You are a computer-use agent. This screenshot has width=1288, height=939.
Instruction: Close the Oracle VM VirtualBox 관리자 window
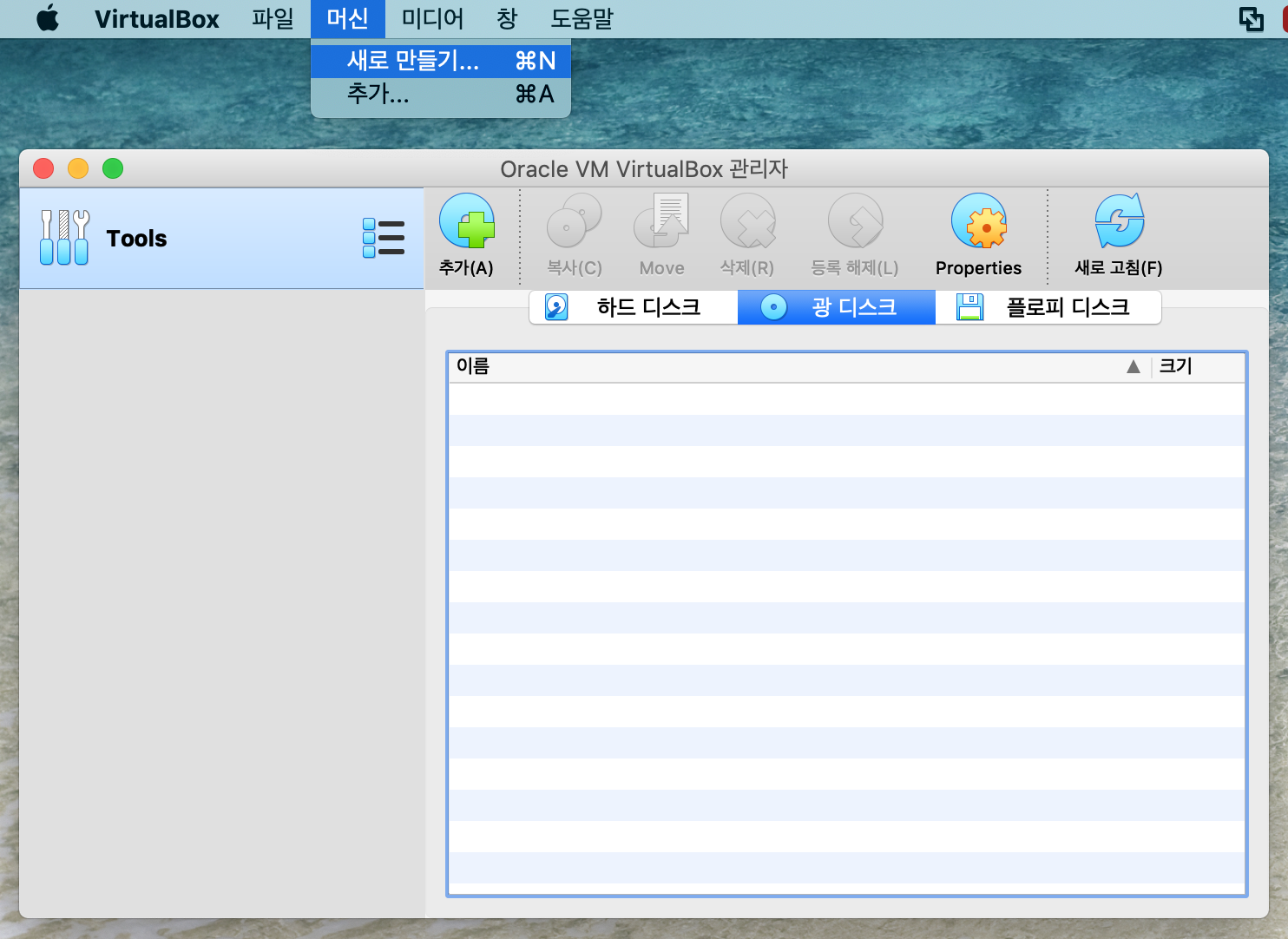(x=43, y=168)
